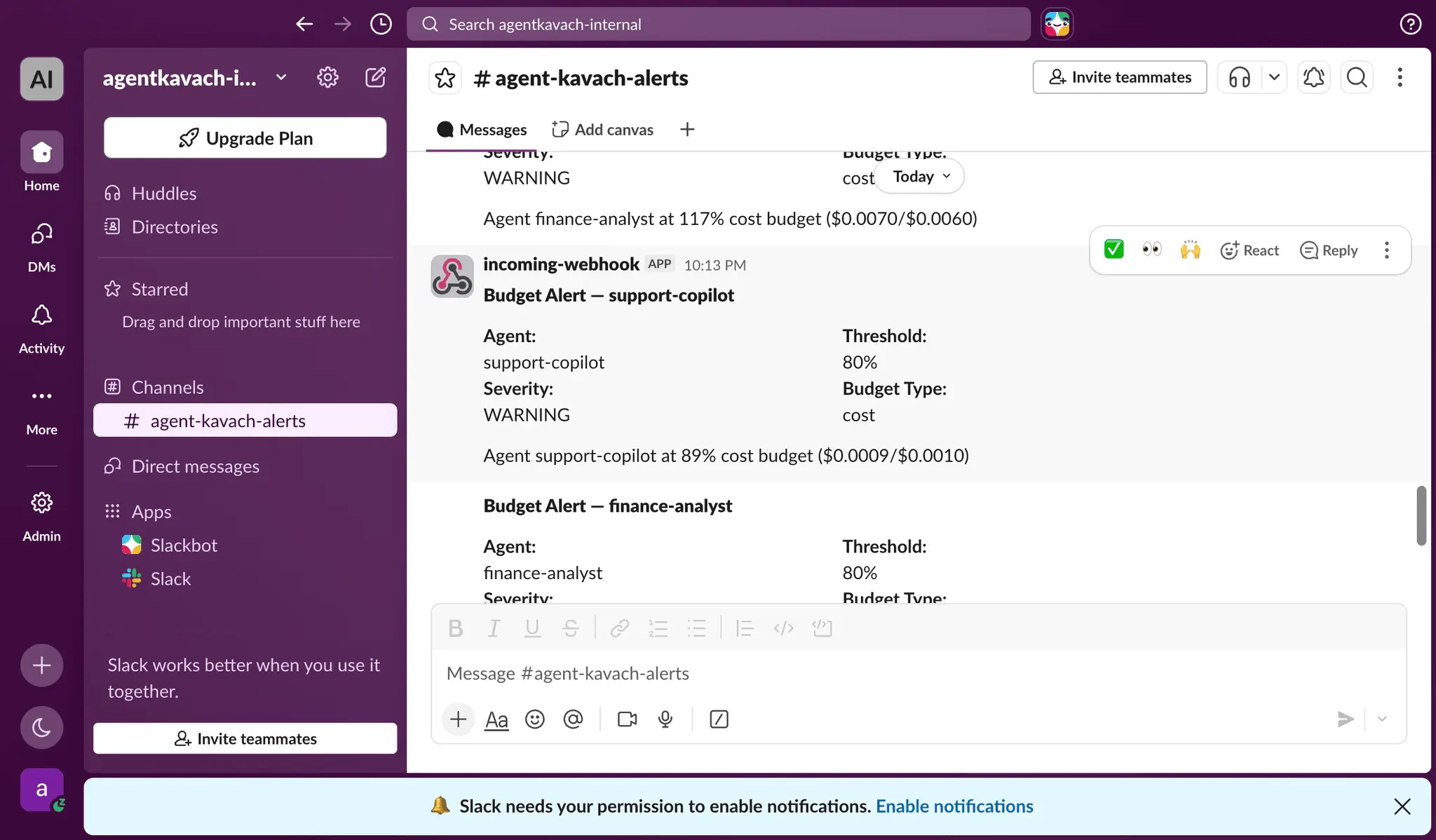Send the message now

pos(1345,719)
